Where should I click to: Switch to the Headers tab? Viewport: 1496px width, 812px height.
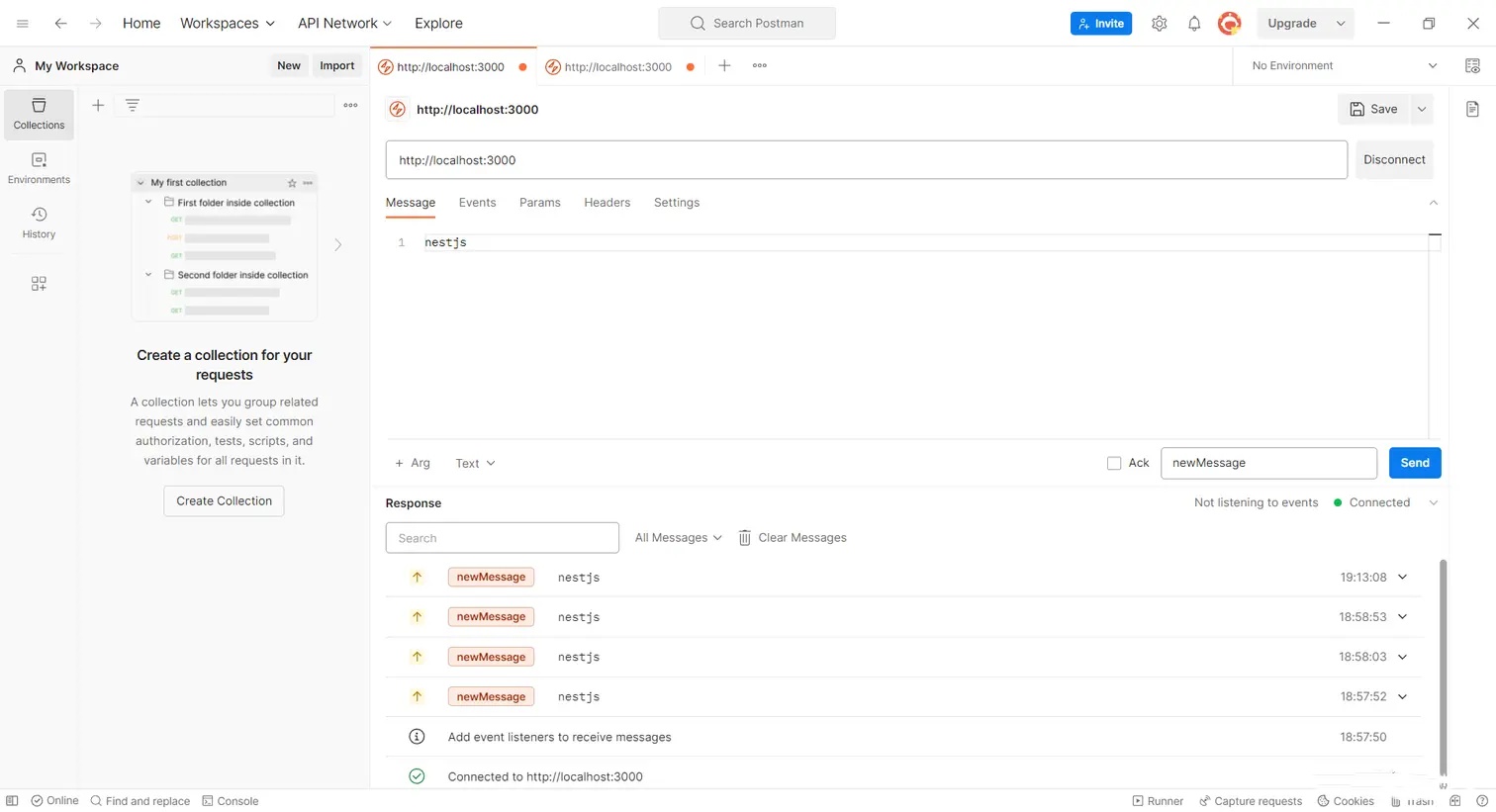(x=607, y=203)
